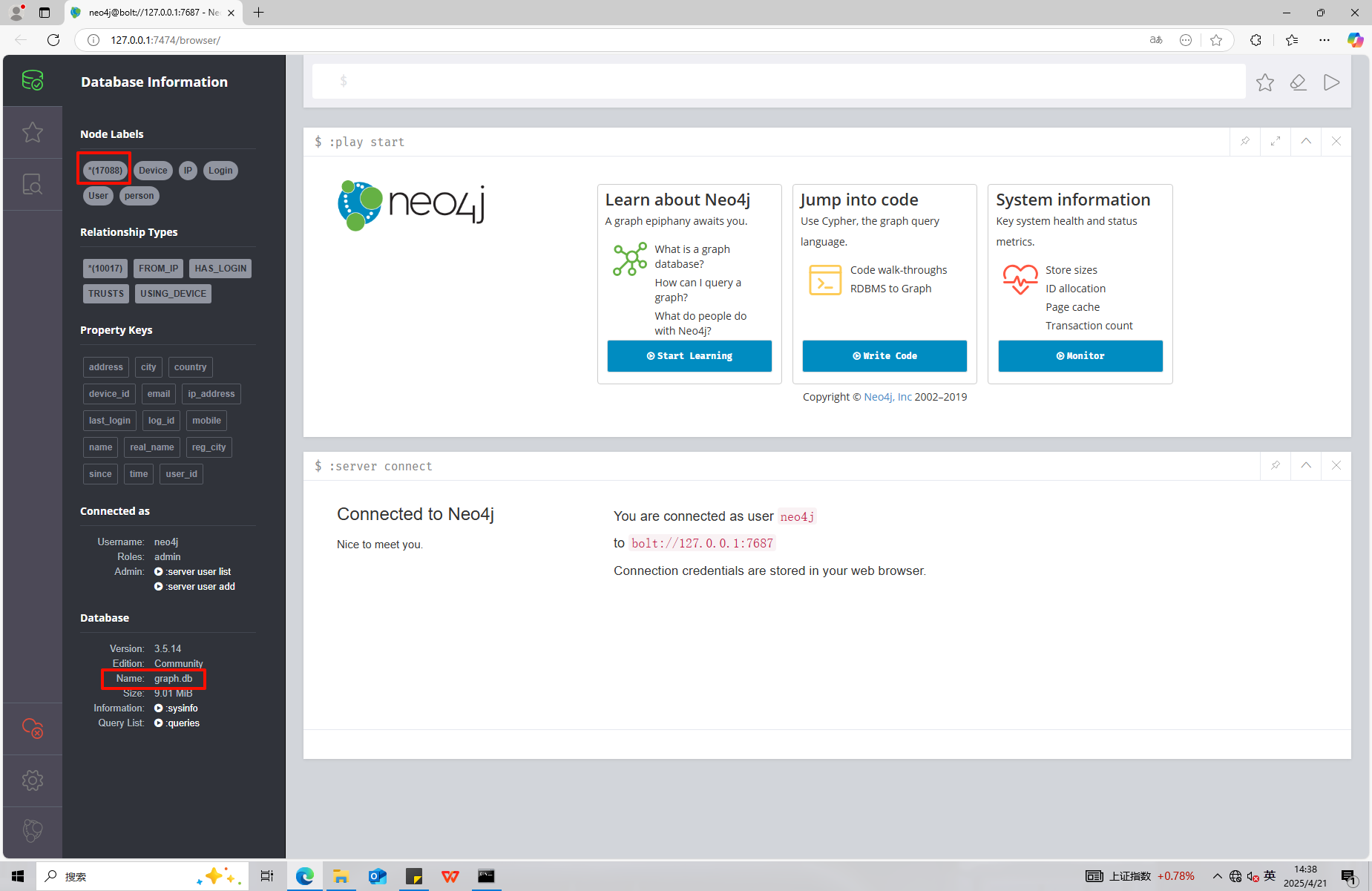Open the Neo4j, Inc copyright link
The height and width of the screenshot is (891, 1372).
(x=887, y=397)
